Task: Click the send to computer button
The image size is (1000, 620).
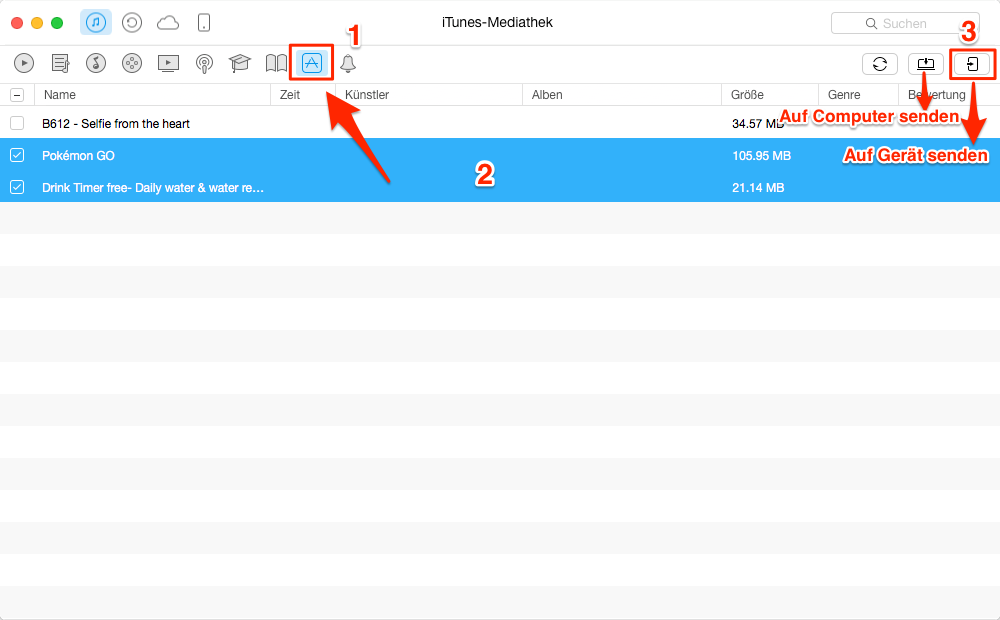Action: 925,64
